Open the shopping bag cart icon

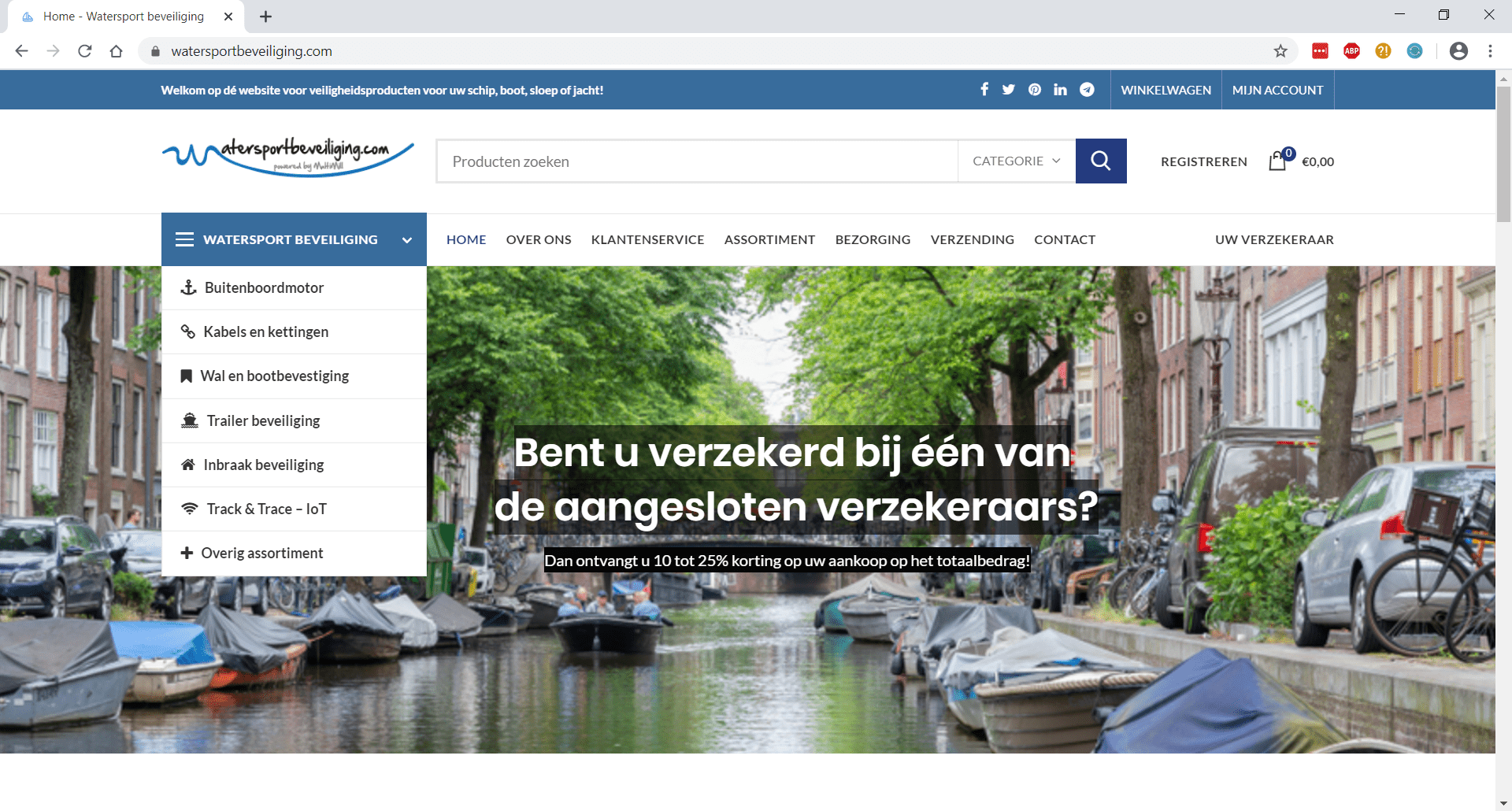point(1277,161)
